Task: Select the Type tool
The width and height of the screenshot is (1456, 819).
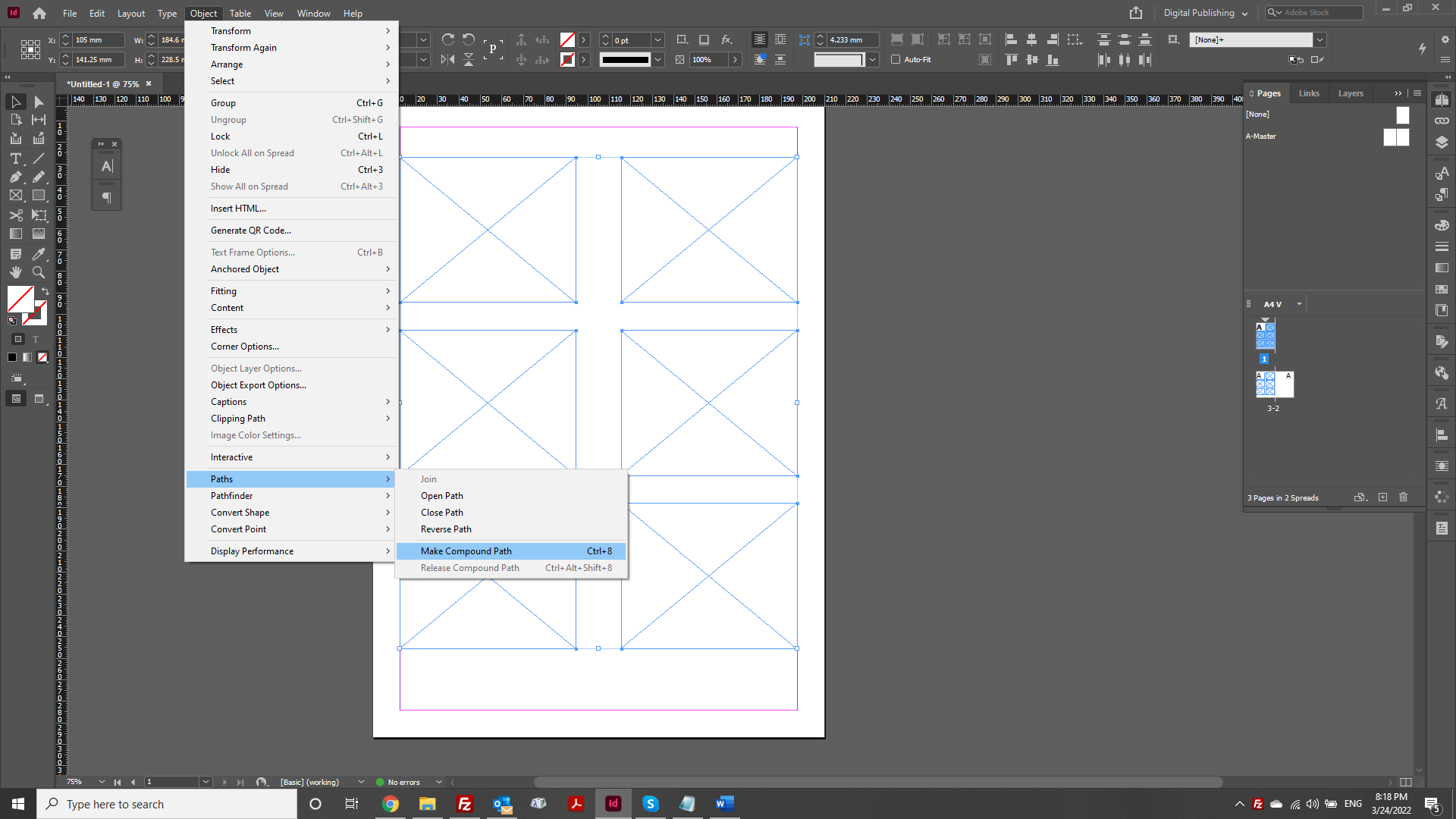Action: coord(15,159)
